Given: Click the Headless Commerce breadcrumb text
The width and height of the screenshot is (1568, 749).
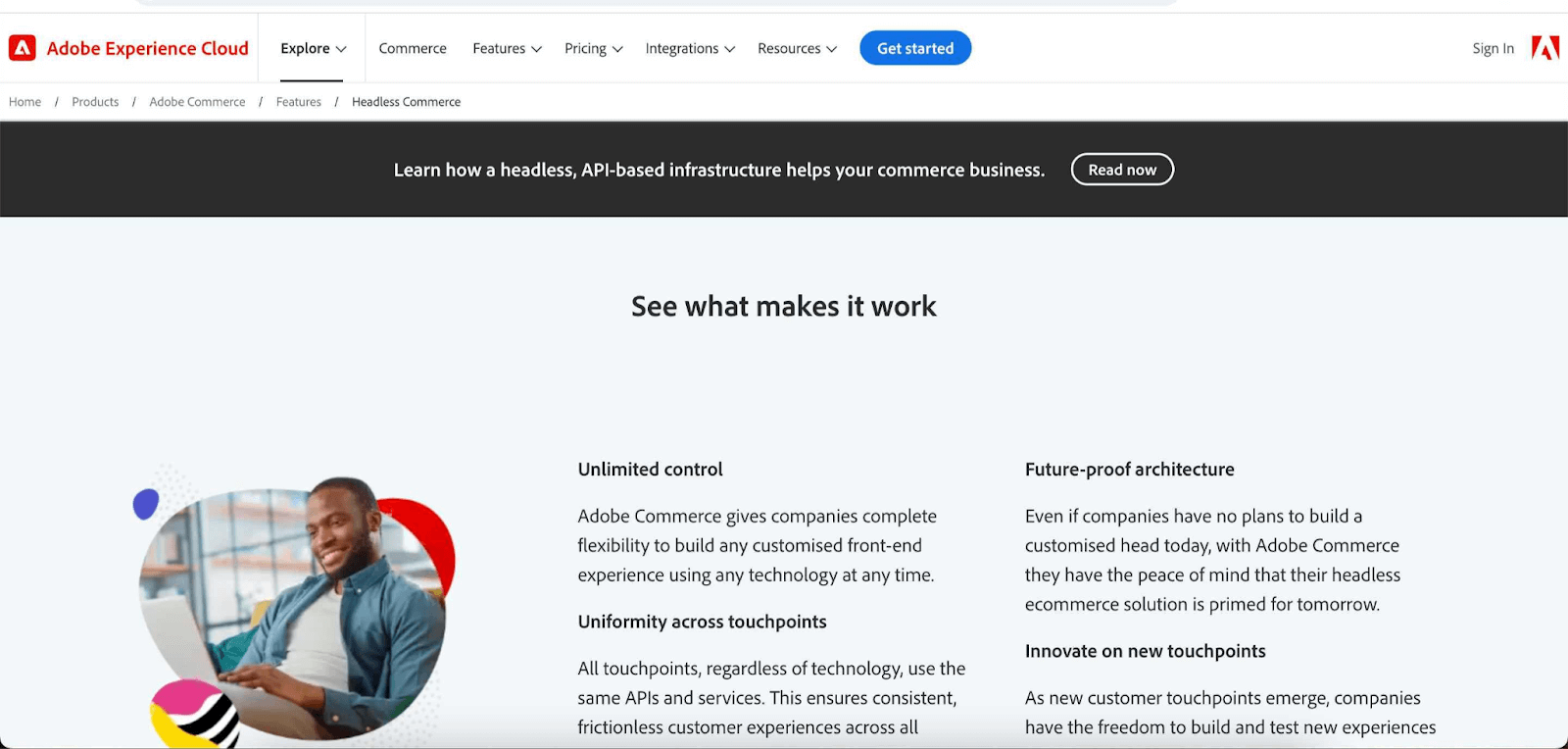Looking at the screenshot, I should point(406,102).
